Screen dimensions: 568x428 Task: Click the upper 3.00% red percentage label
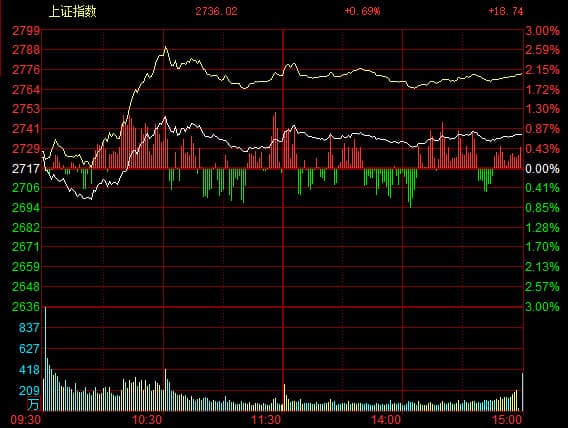pos(542,31)
